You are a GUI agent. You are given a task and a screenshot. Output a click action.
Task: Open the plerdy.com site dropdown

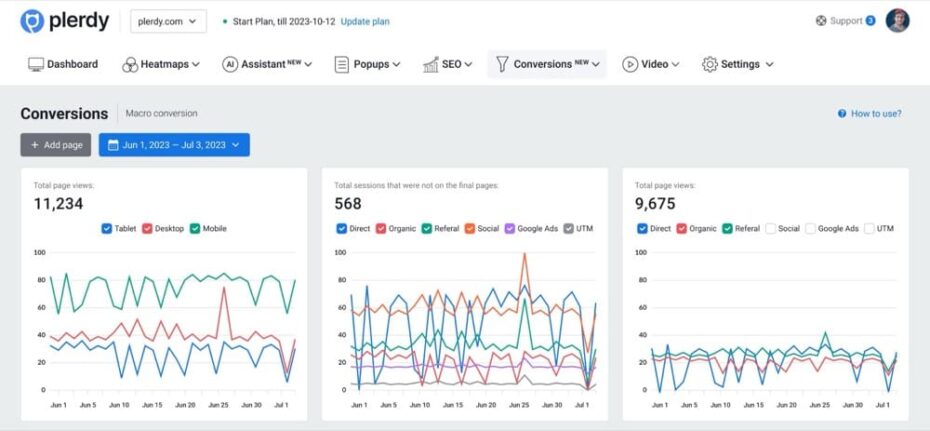pos(168,21)
